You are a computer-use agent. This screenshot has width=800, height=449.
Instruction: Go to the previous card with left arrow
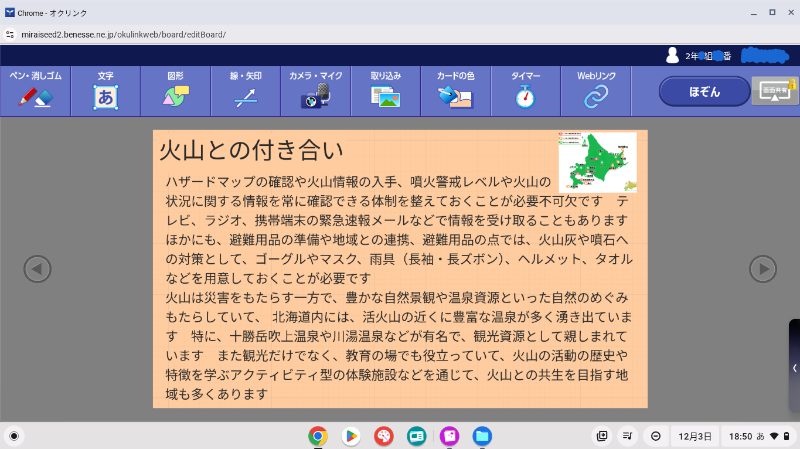click(37, 268)
